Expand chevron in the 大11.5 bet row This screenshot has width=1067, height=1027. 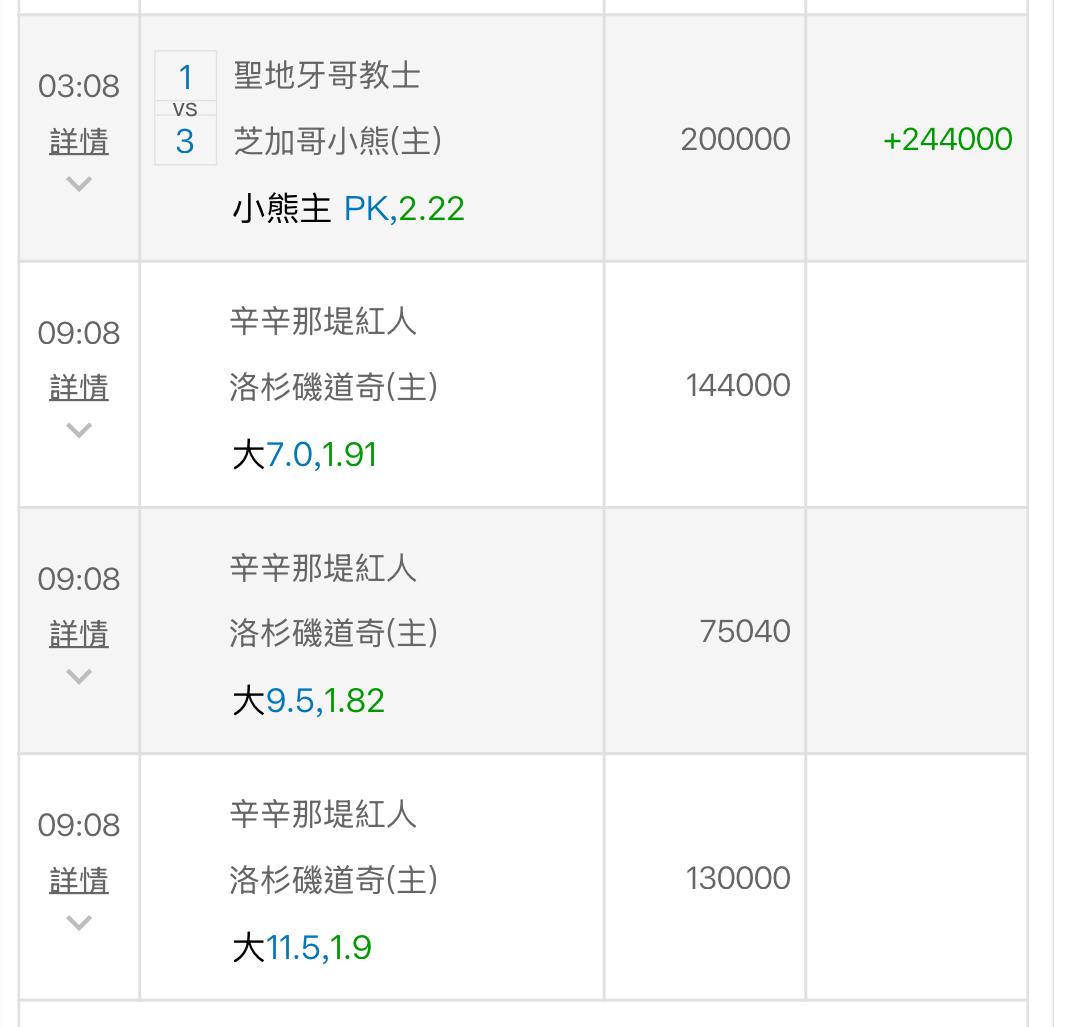79,922
